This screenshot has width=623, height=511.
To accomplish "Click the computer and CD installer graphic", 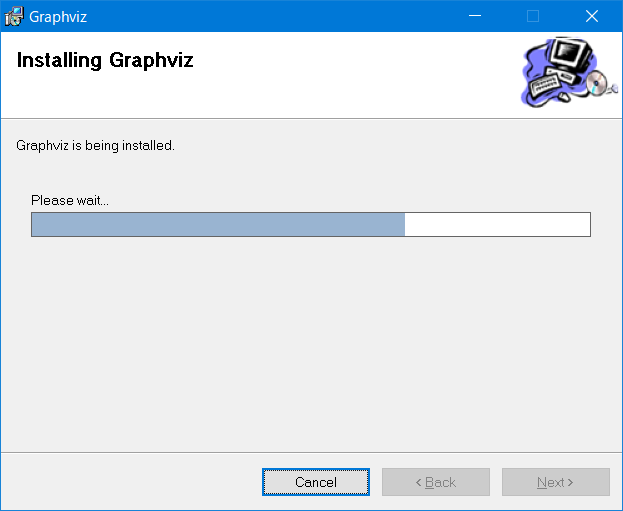I will [569, 72].
